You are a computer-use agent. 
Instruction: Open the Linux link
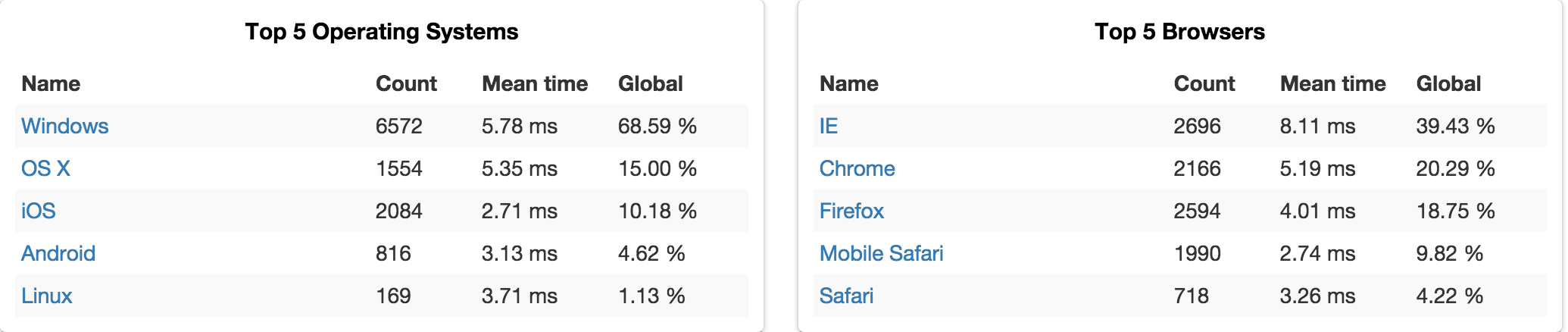pyautogui.click(x=46, y=296)
